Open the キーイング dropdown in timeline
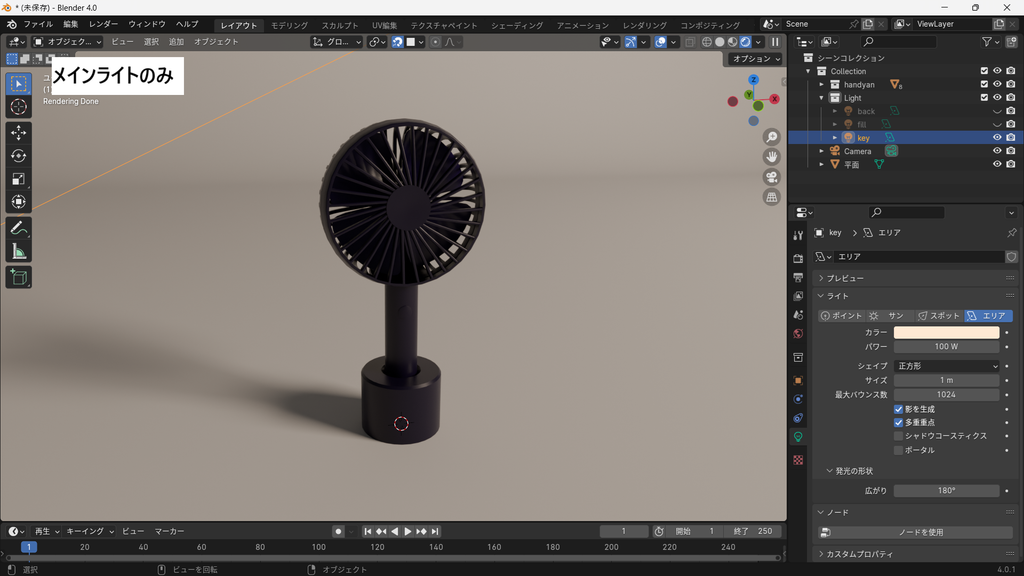Screen dimensions: 1024x576 90,532
